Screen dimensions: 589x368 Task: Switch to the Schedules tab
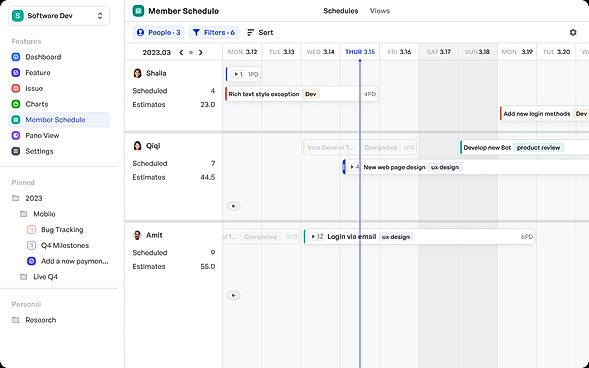[341, 11]
